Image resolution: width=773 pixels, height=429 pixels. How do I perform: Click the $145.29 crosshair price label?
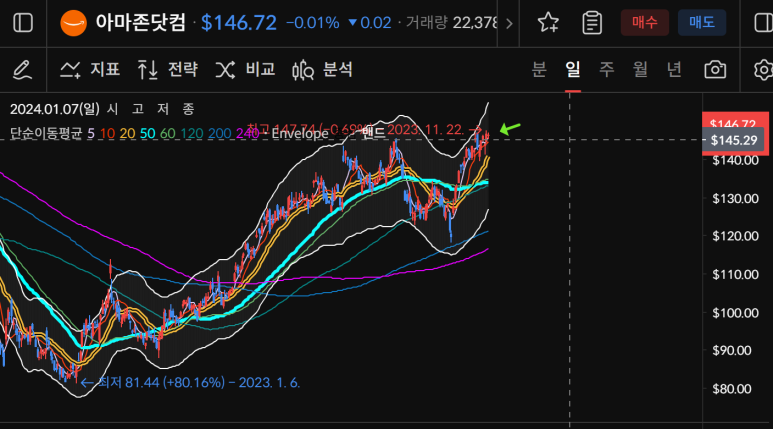point(734,140)
